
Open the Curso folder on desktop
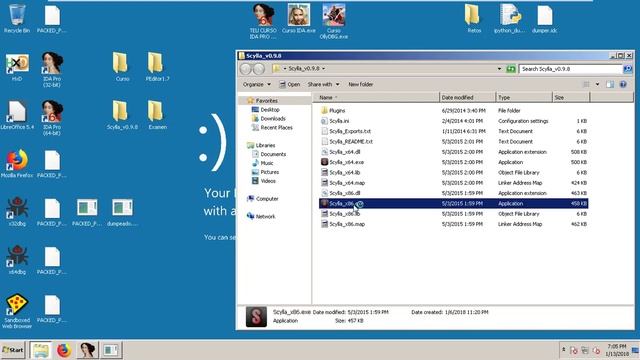(122, 67)
